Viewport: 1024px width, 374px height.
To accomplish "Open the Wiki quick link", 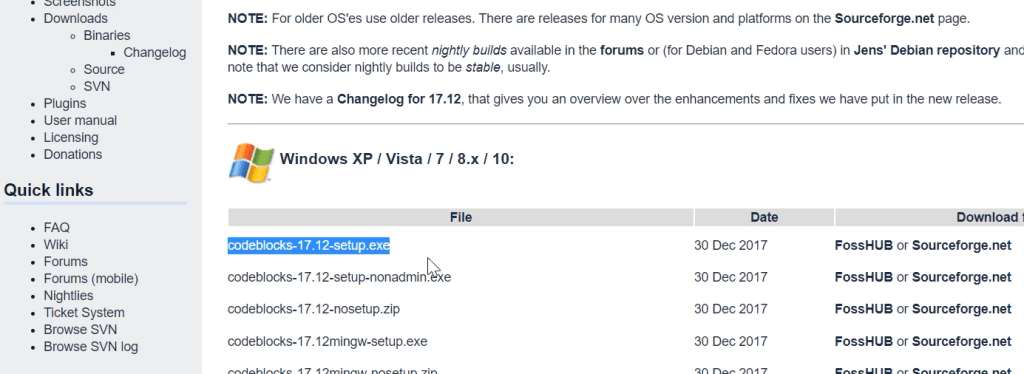I will (56, 245).
